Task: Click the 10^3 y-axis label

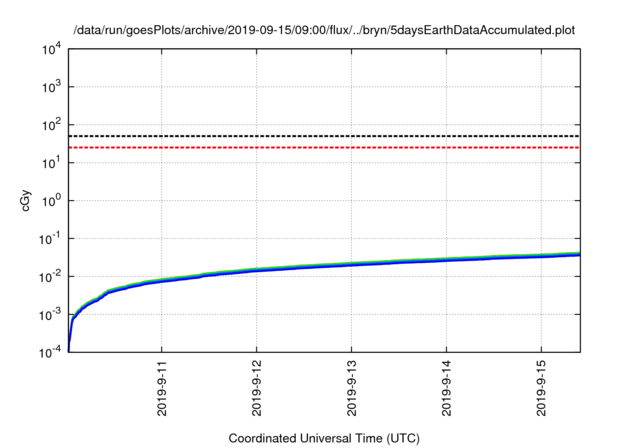Action: coord(51,87)
